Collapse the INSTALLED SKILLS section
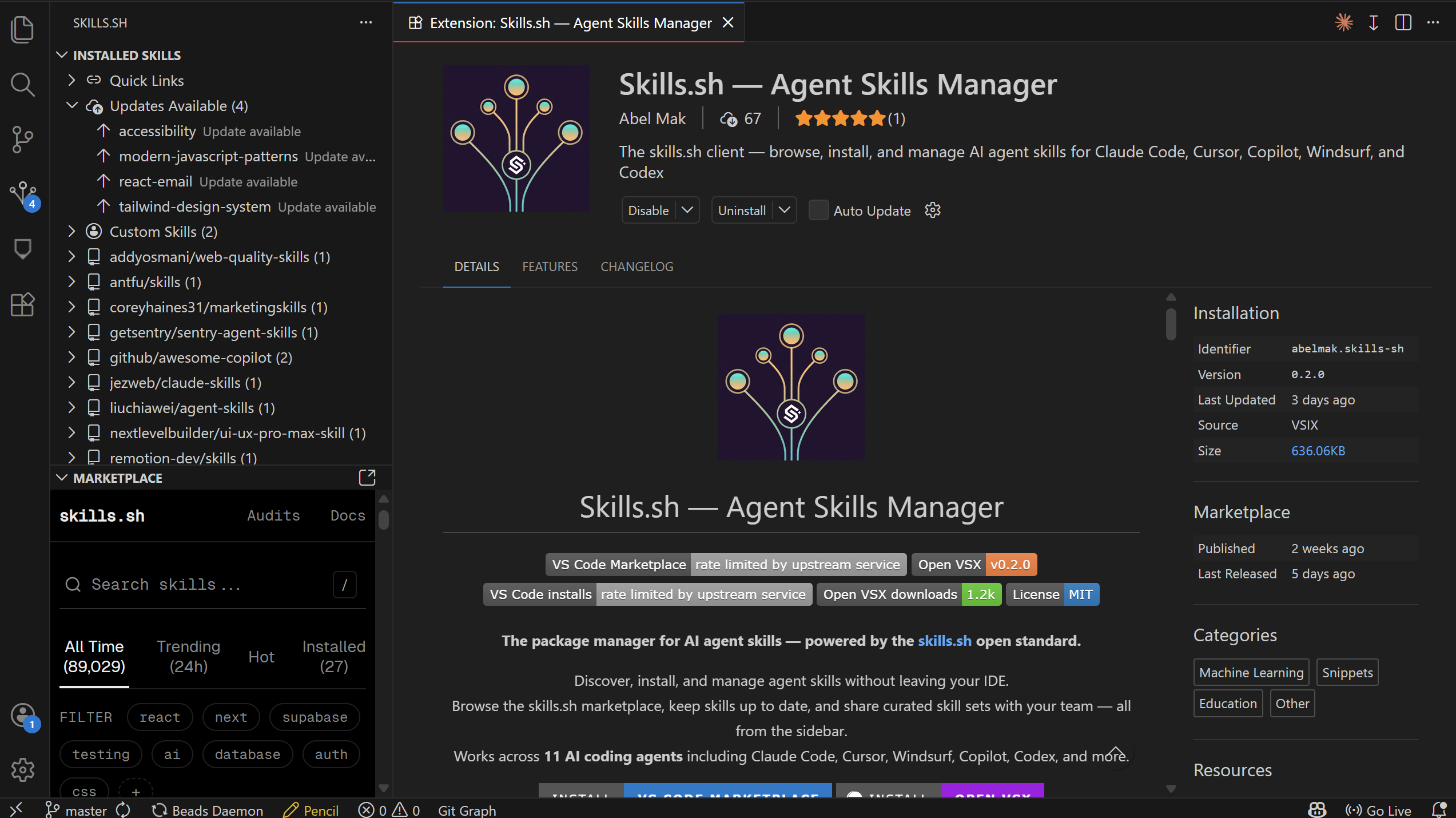 62,55
